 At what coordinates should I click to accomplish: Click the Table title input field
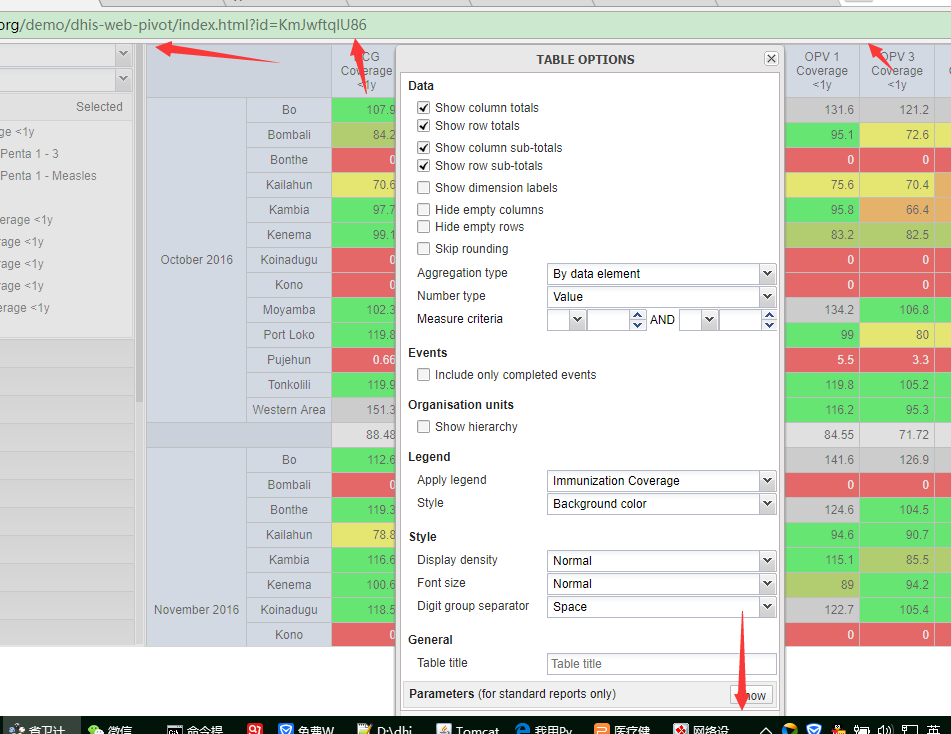(x=662, y=664)
